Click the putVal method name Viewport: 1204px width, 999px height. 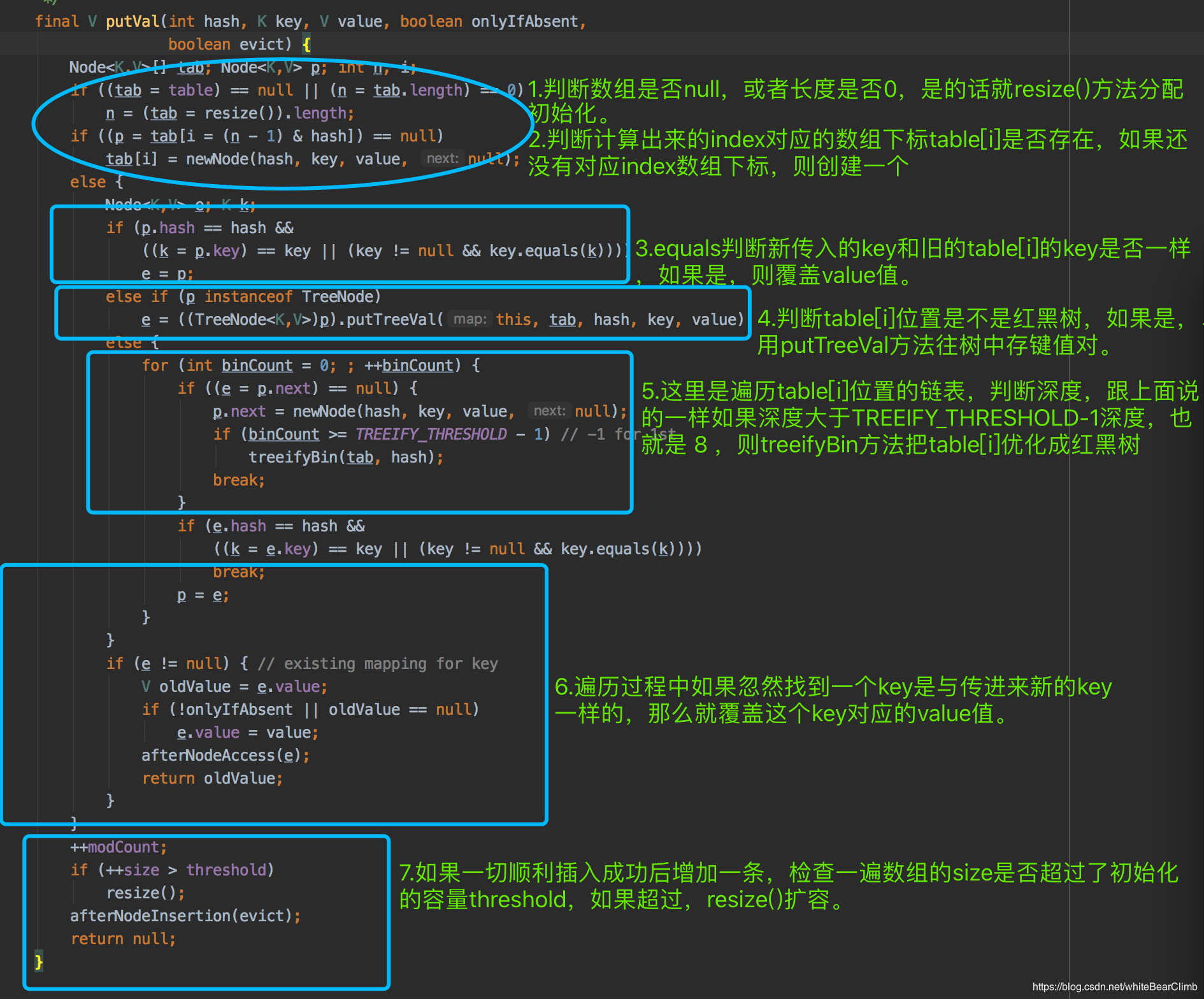pyautogui.click(x=133, y=22)
